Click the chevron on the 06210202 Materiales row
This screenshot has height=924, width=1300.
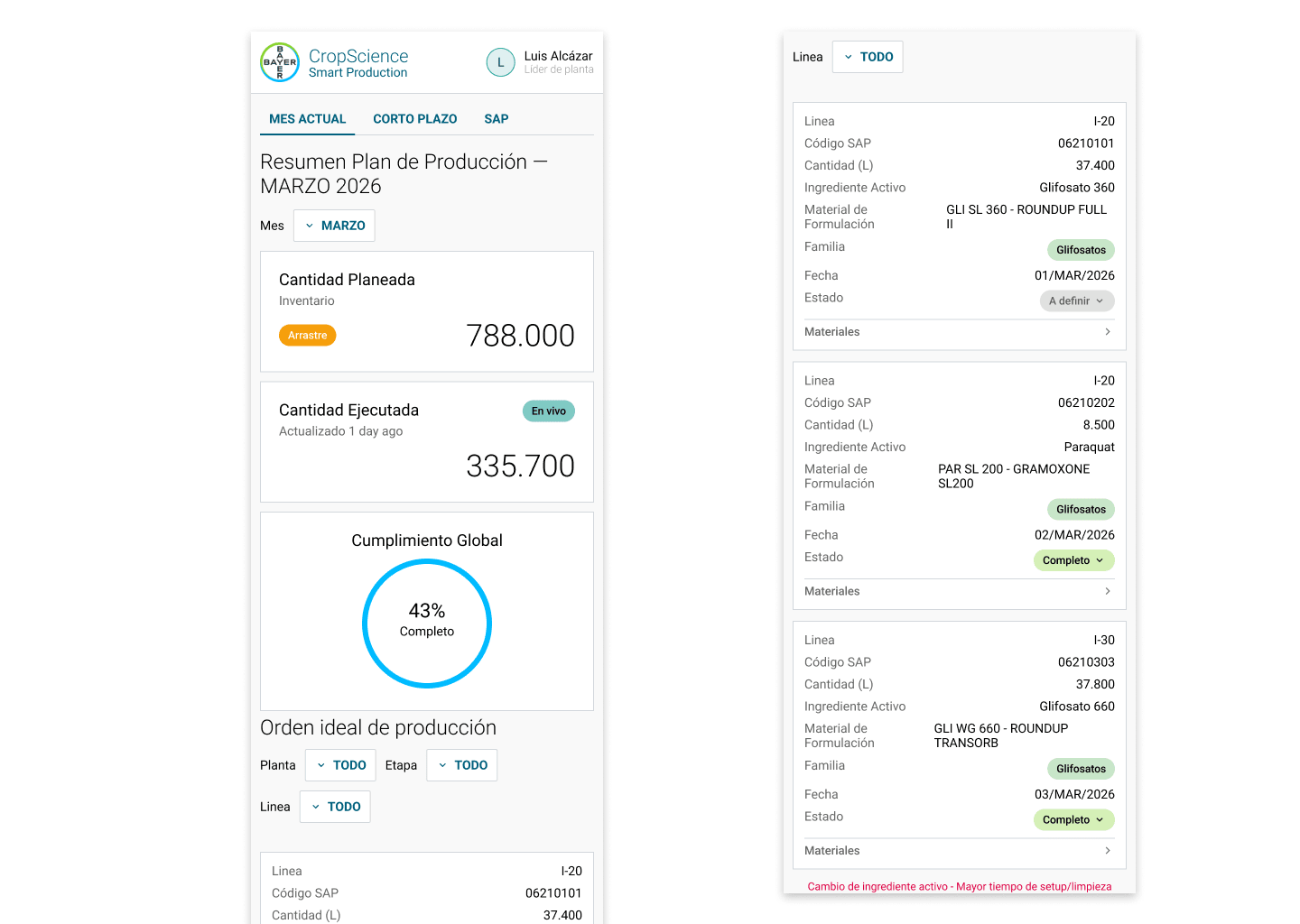(1108, 591)
